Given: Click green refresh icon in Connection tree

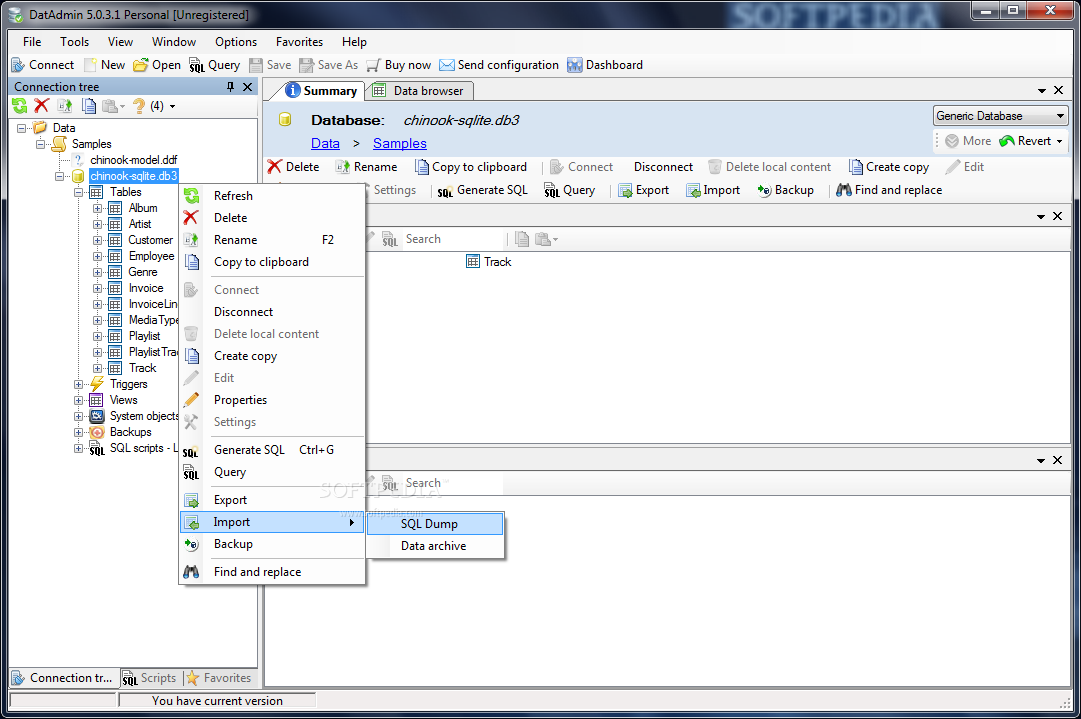Looking at the screenshot, I should coord(20,105).
